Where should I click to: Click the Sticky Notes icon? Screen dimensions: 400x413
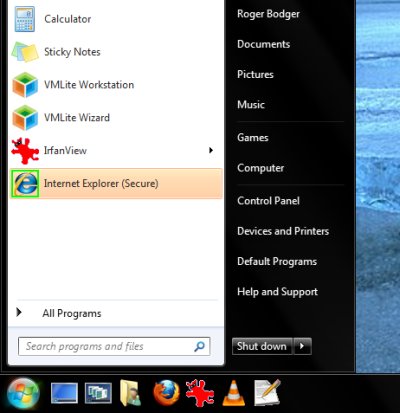point(25,52)
